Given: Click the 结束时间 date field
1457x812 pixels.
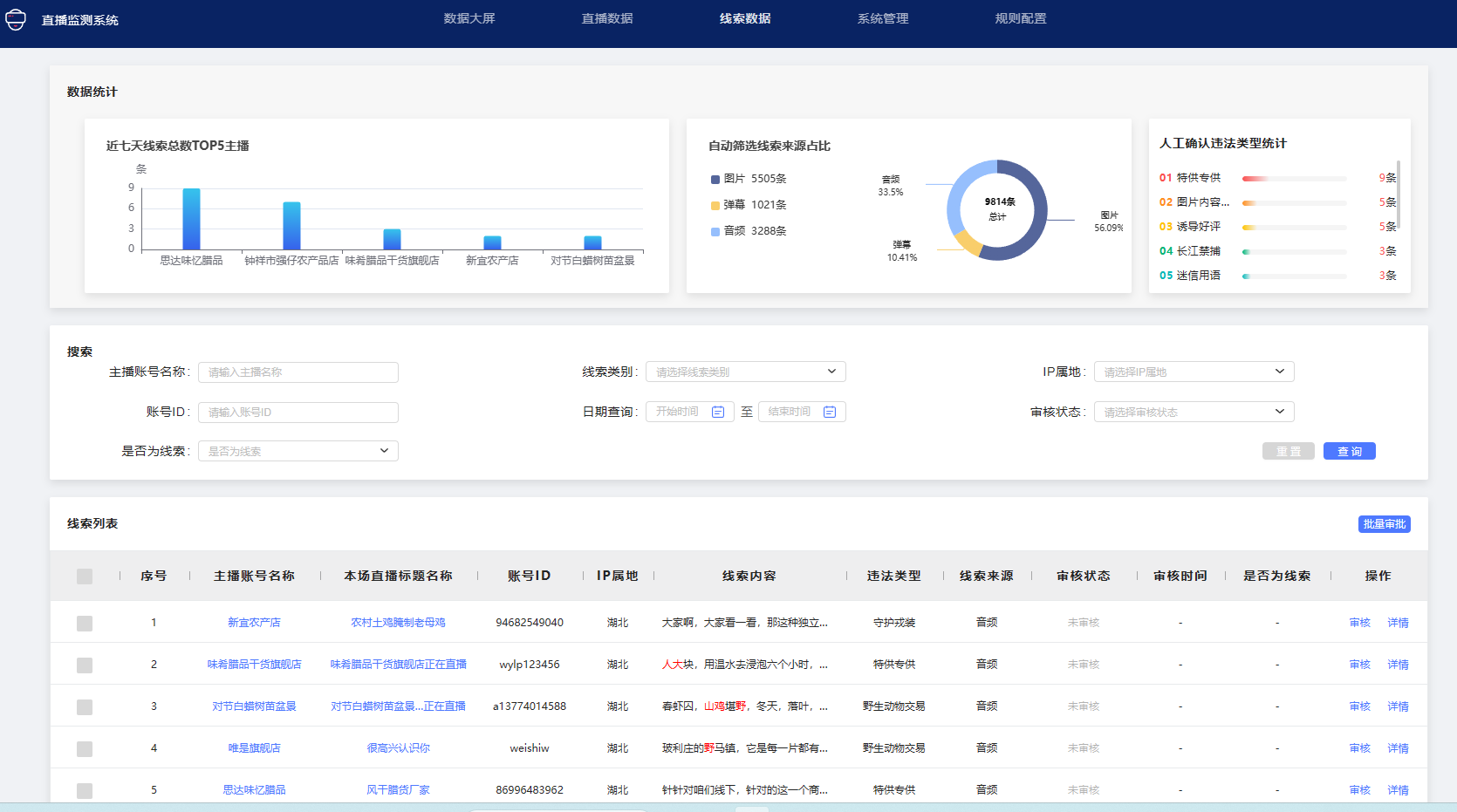Looking at the screenshot, I should click(x=802, y=412).
